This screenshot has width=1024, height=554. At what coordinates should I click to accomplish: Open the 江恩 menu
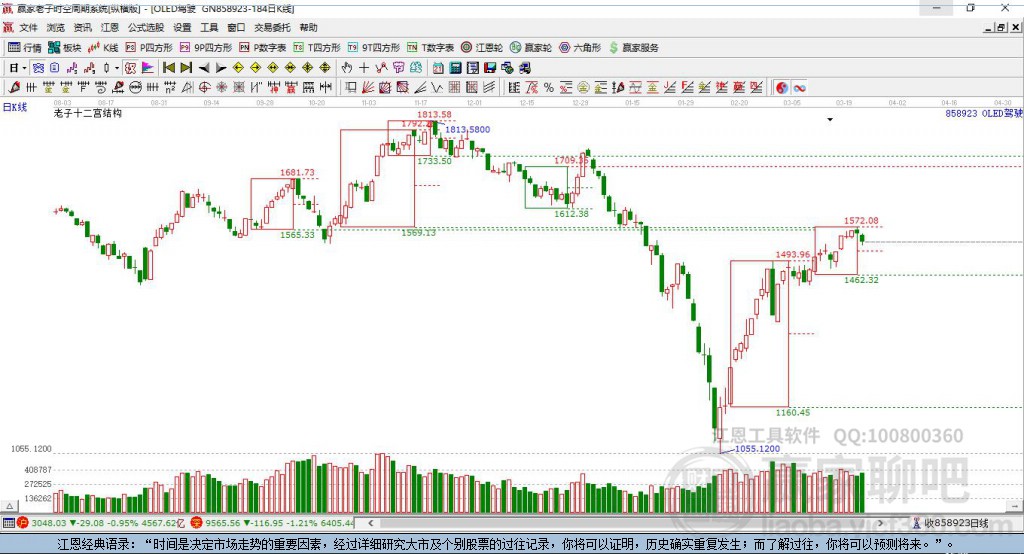[110, 27]
